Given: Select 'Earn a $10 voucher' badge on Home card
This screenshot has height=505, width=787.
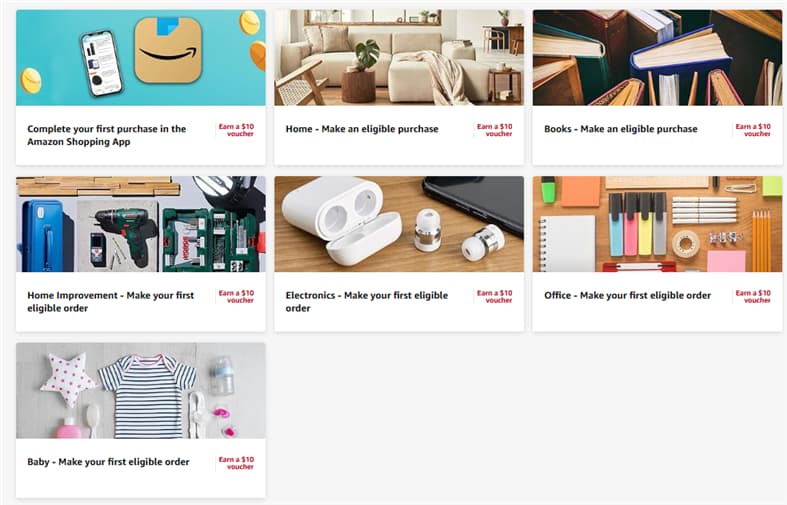Looking at the screenshot, I should click(494, 130).
